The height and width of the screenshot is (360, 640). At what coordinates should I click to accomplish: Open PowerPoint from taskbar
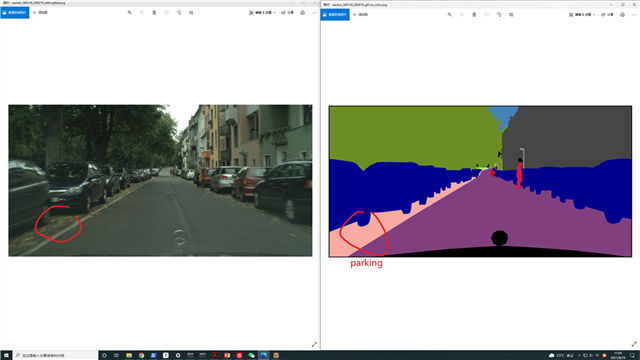point(227,356)
